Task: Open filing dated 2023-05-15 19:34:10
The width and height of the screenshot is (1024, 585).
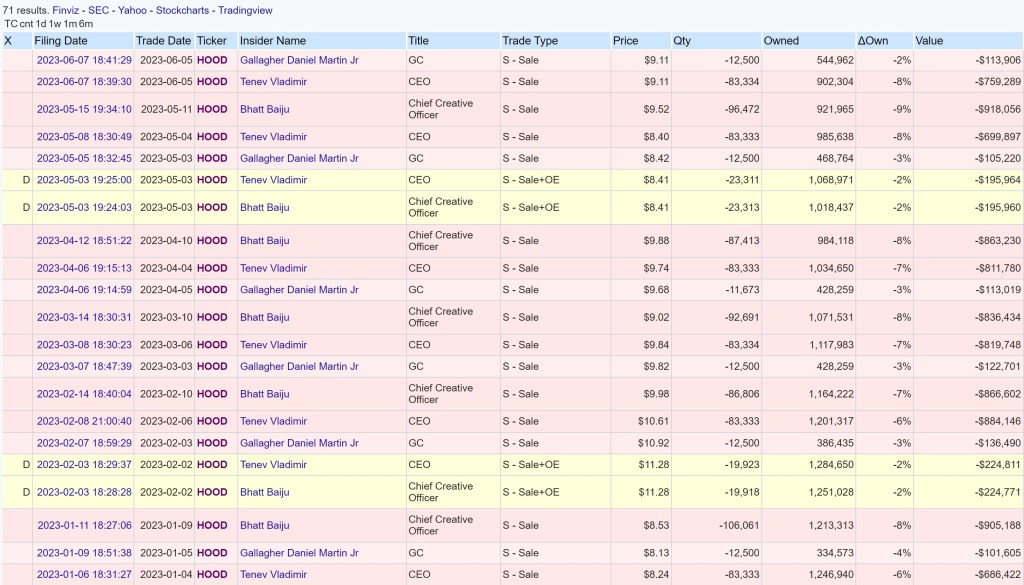Action: click(84, 109)
